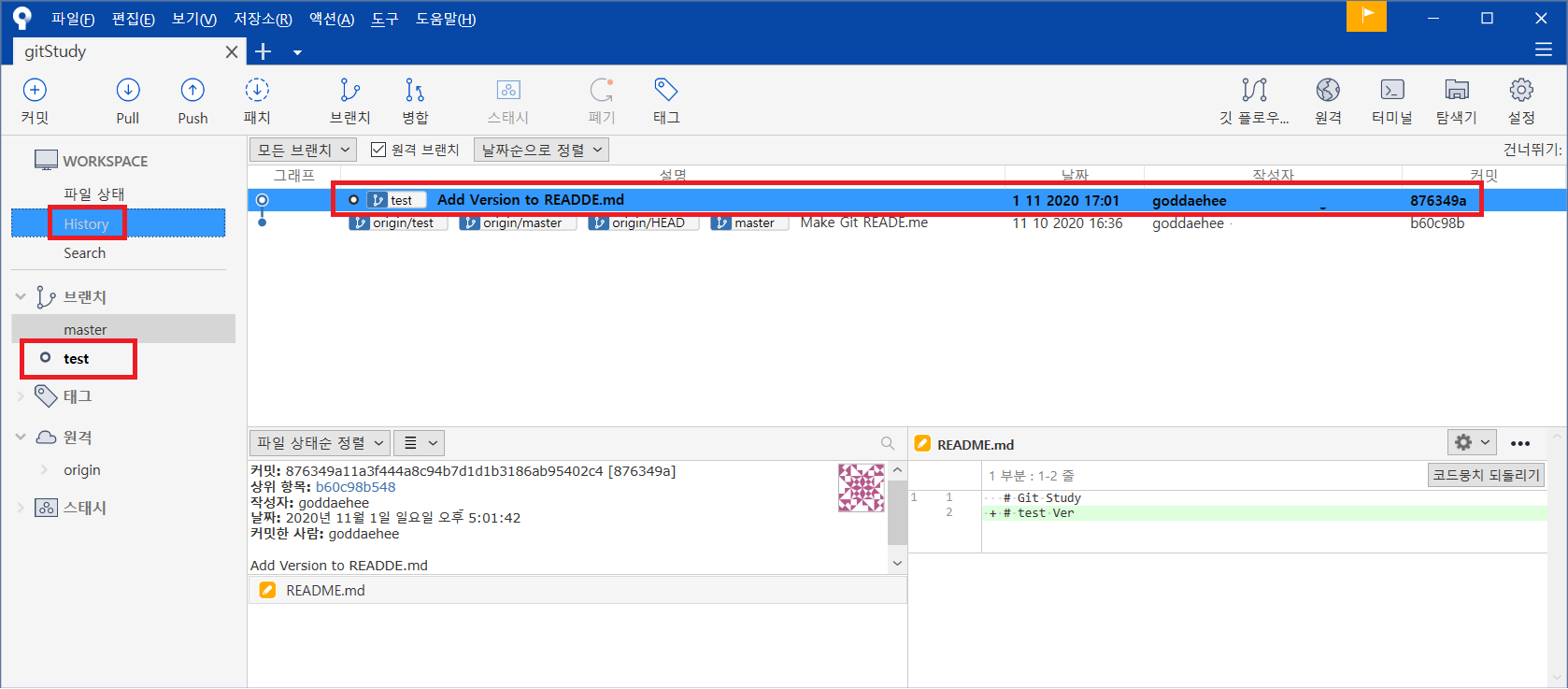This screenshot has height=689, width=1568.
Task: Open the diff settings gear dropdown
Action: 1473,442
